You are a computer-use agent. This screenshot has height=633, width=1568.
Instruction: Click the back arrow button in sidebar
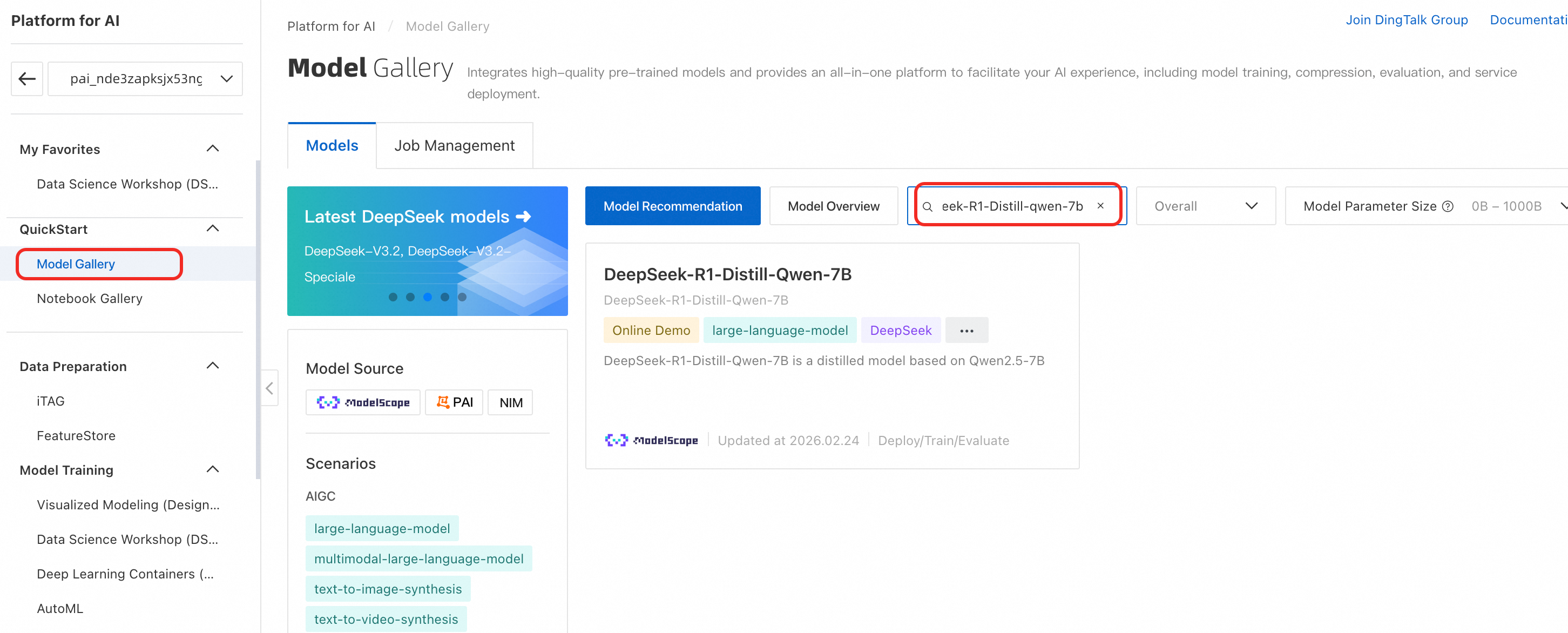click(27, 78)
